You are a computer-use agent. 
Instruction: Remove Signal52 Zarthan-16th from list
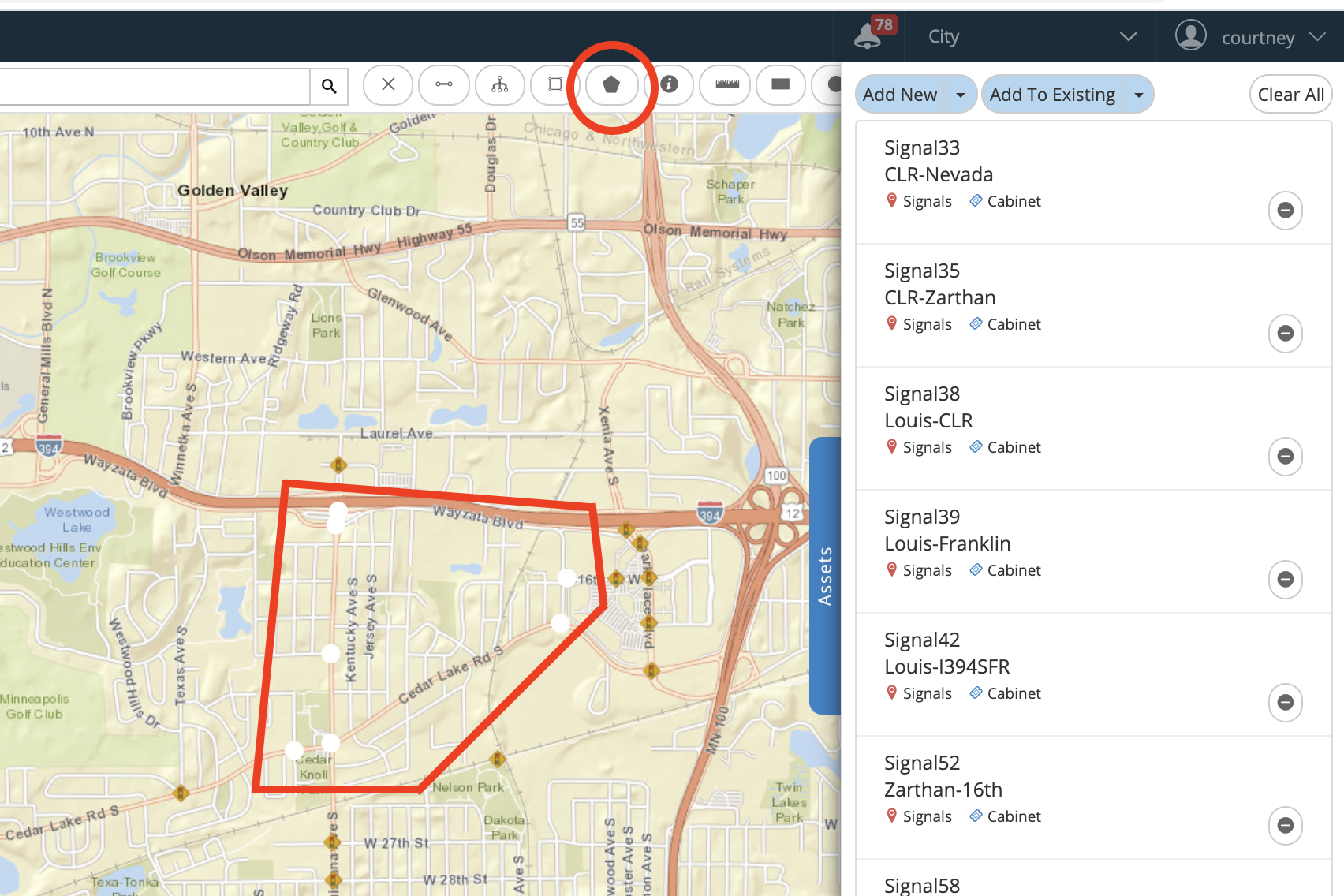click(1286, 826)
